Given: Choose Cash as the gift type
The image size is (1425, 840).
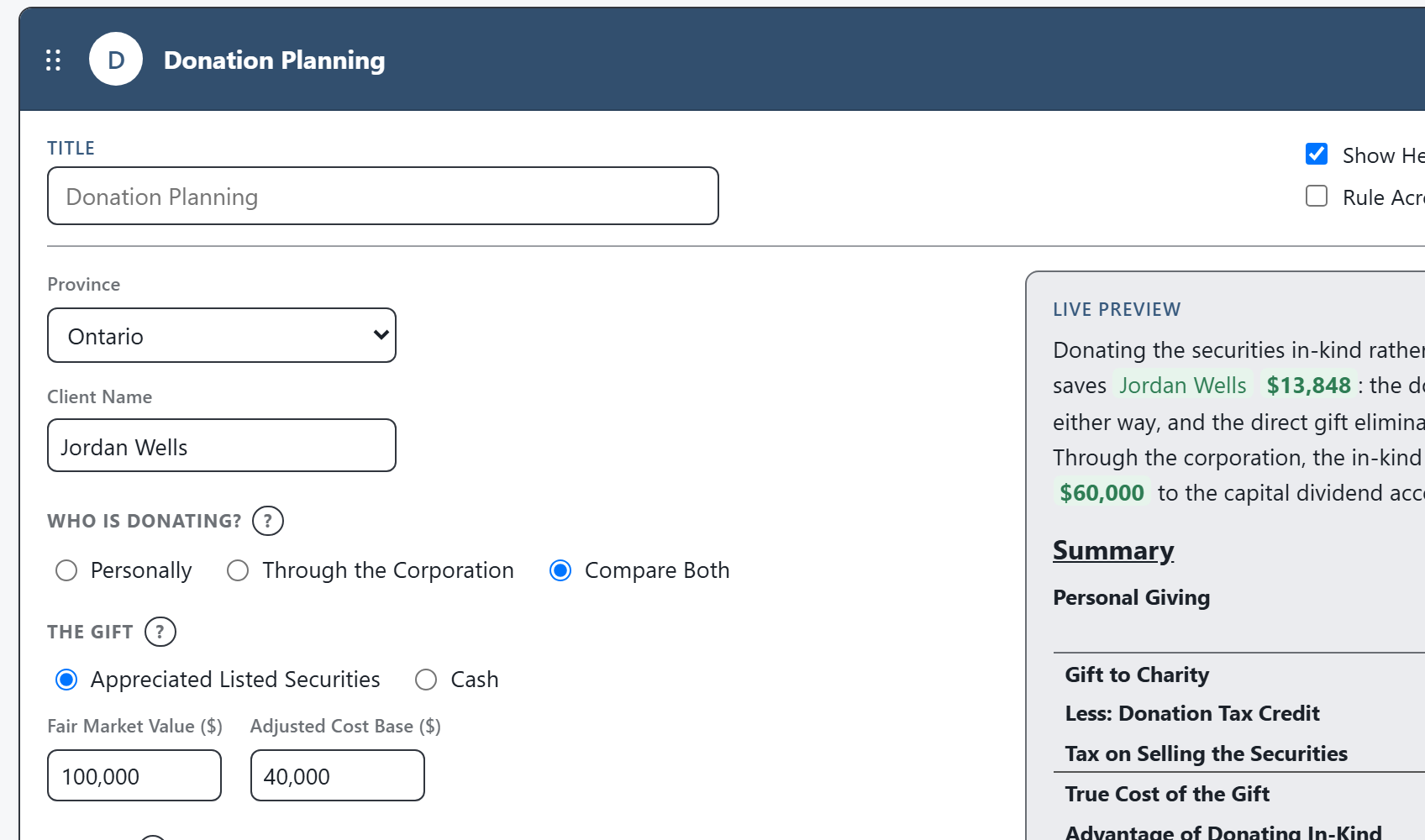Looking at the screenshot, I should click(426, 680).
